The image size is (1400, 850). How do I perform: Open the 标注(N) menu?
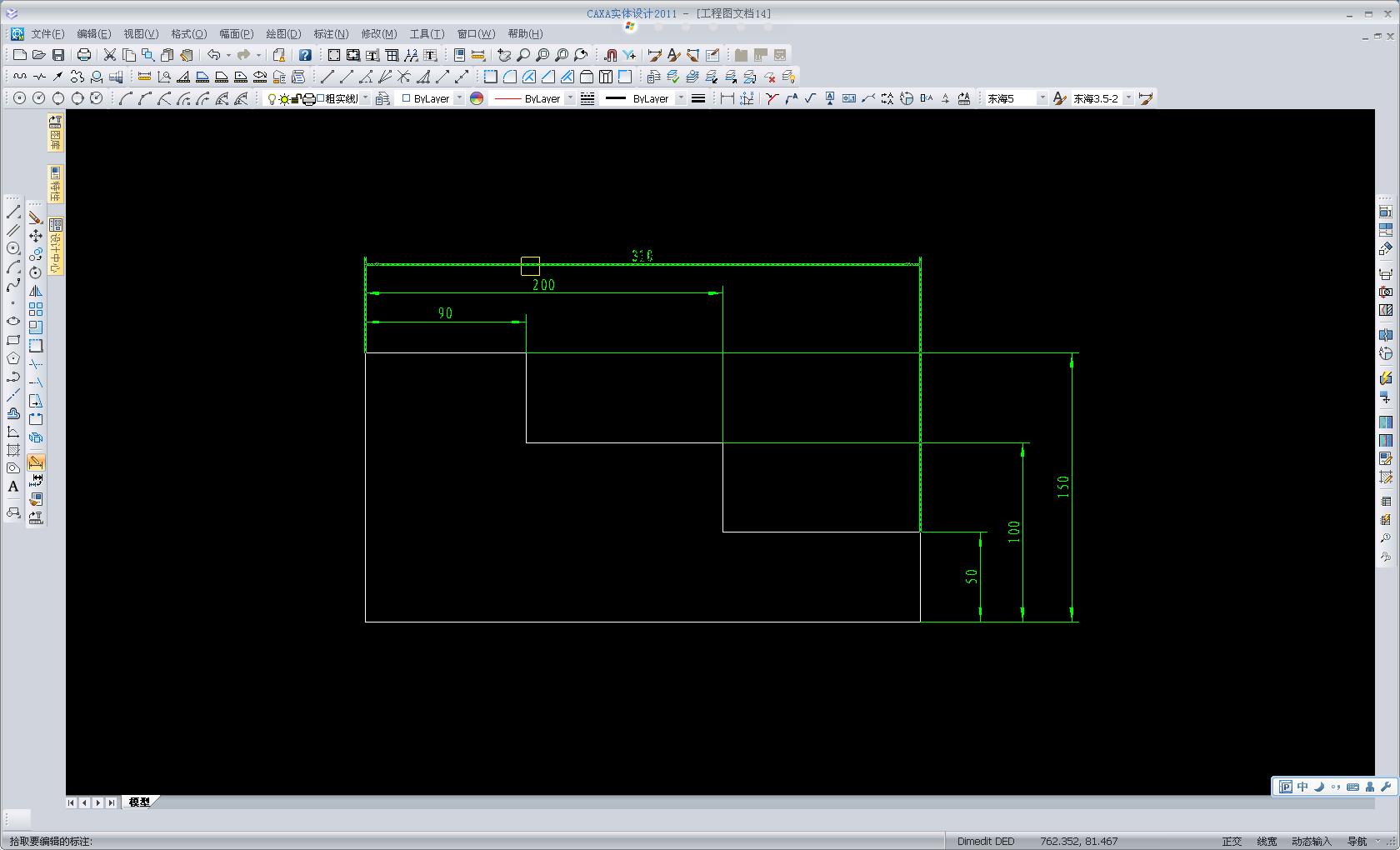331,34
